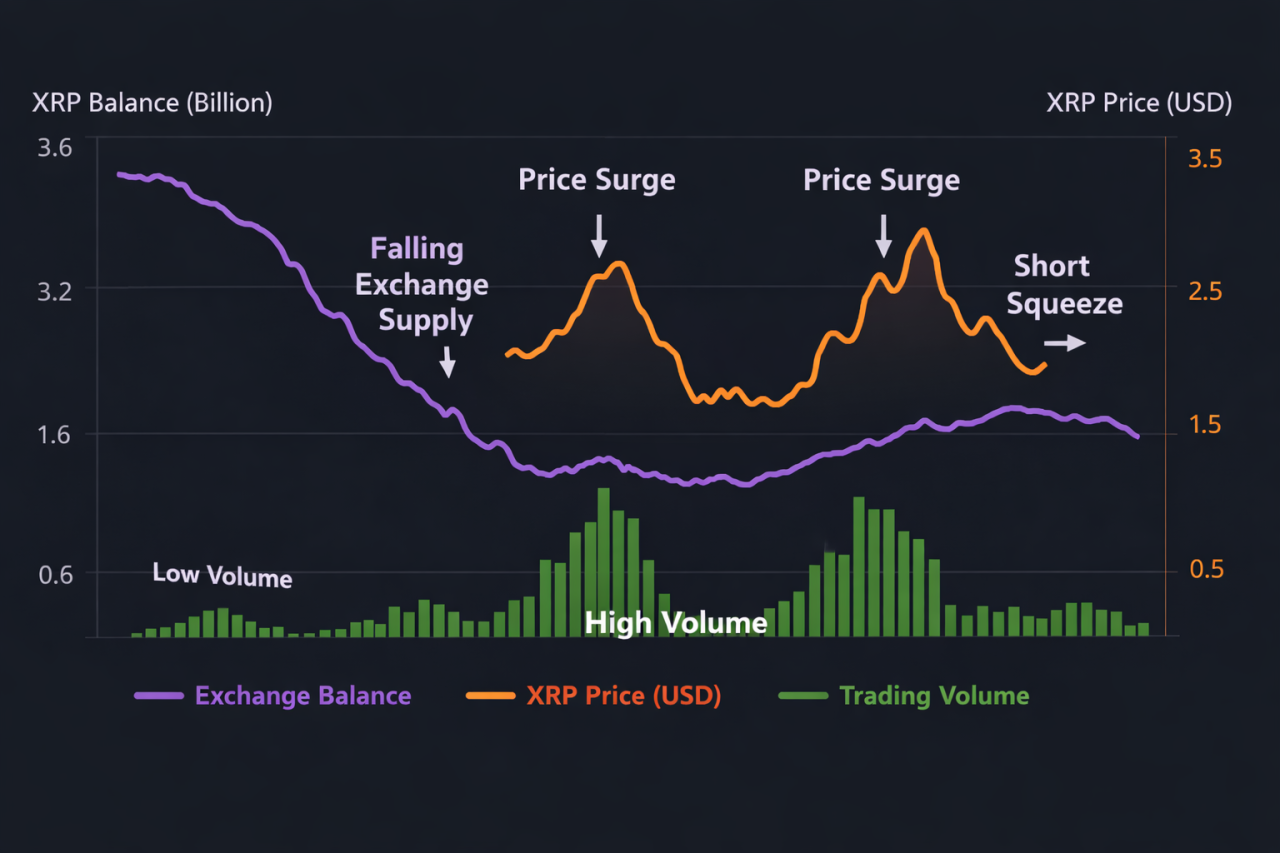Screen dimensions: 1280x853
Task: Click the 0.6 label on the balance axis
Action: coord(55,574)
